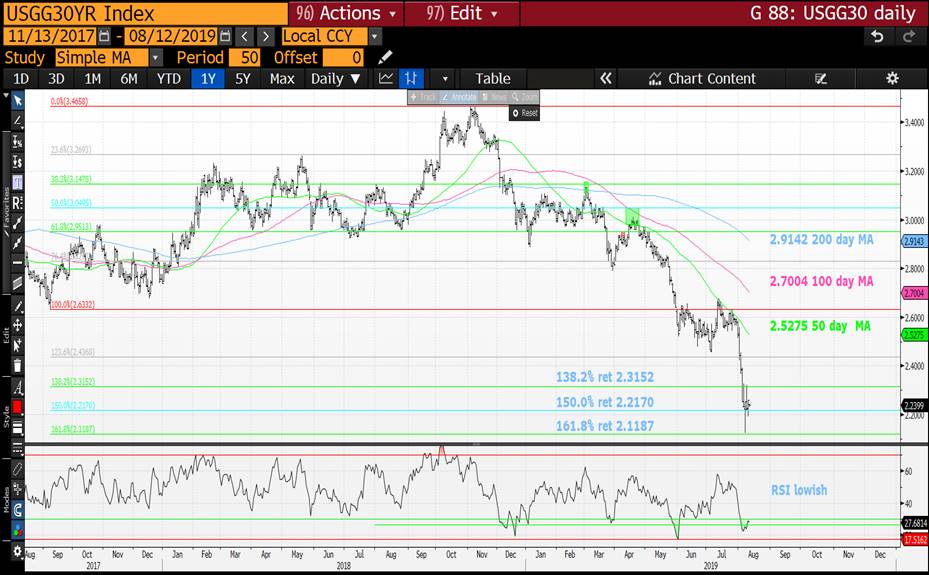Shift date range forward with right arrow

point(266,36)
